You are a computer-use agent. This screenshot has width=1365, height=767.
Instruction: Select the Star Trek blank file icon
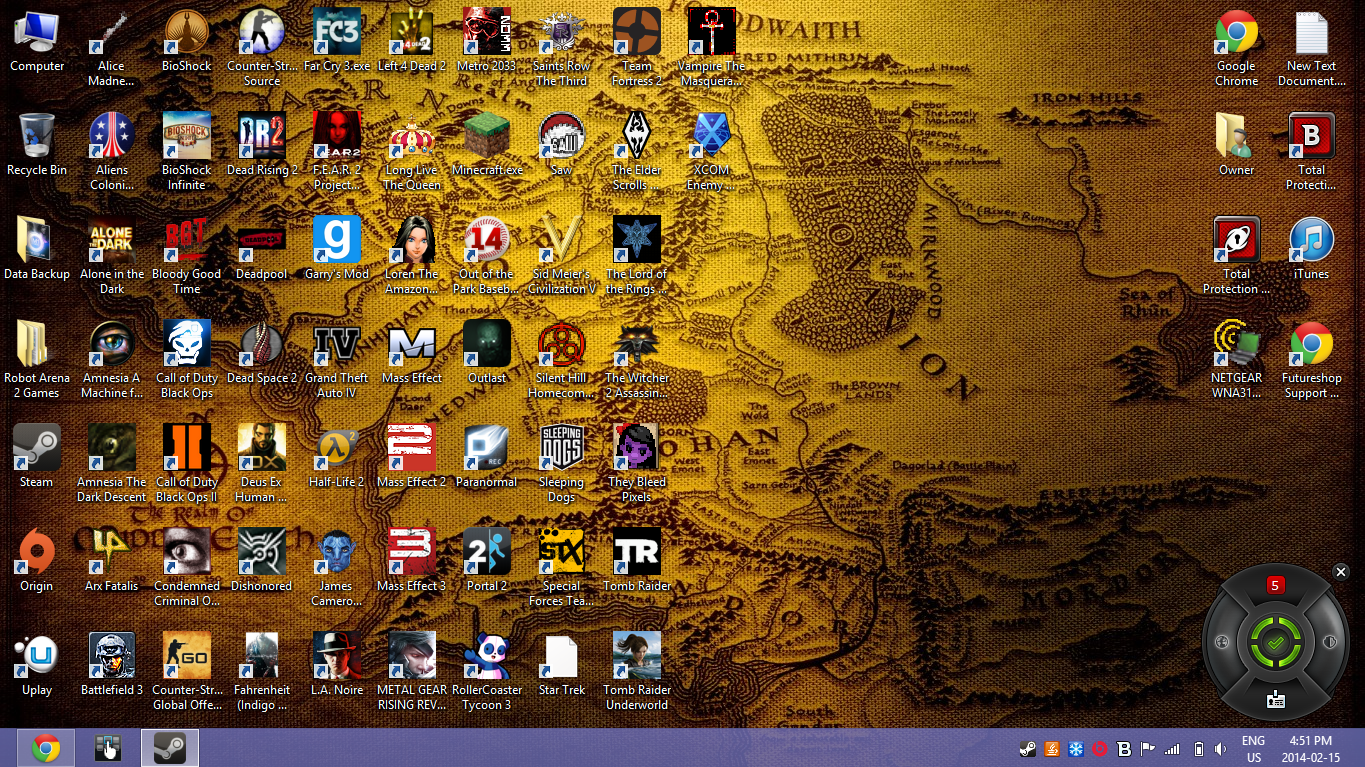[561, 664]
